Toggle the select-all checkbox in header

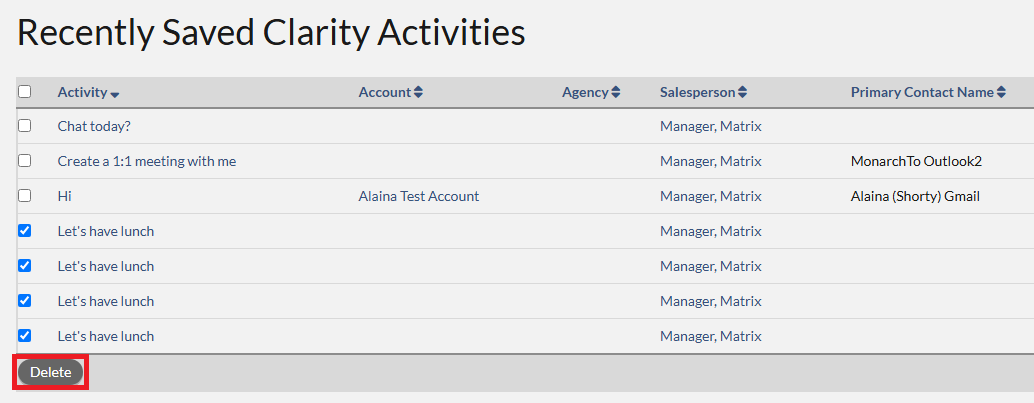click(x=25, y=91)
